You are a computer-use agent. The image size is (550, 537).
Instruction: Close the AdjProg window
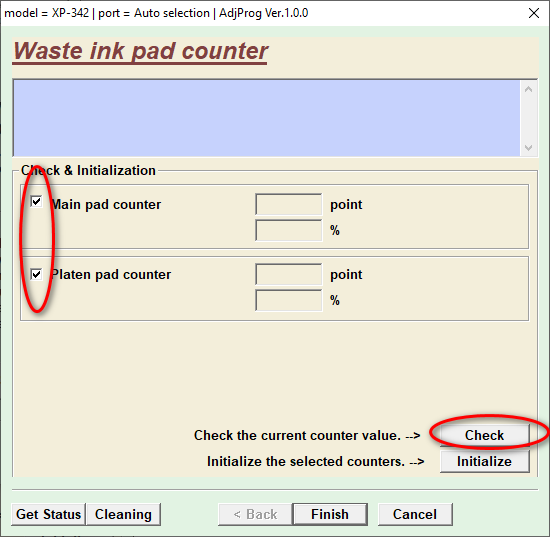tap(534, 13)
